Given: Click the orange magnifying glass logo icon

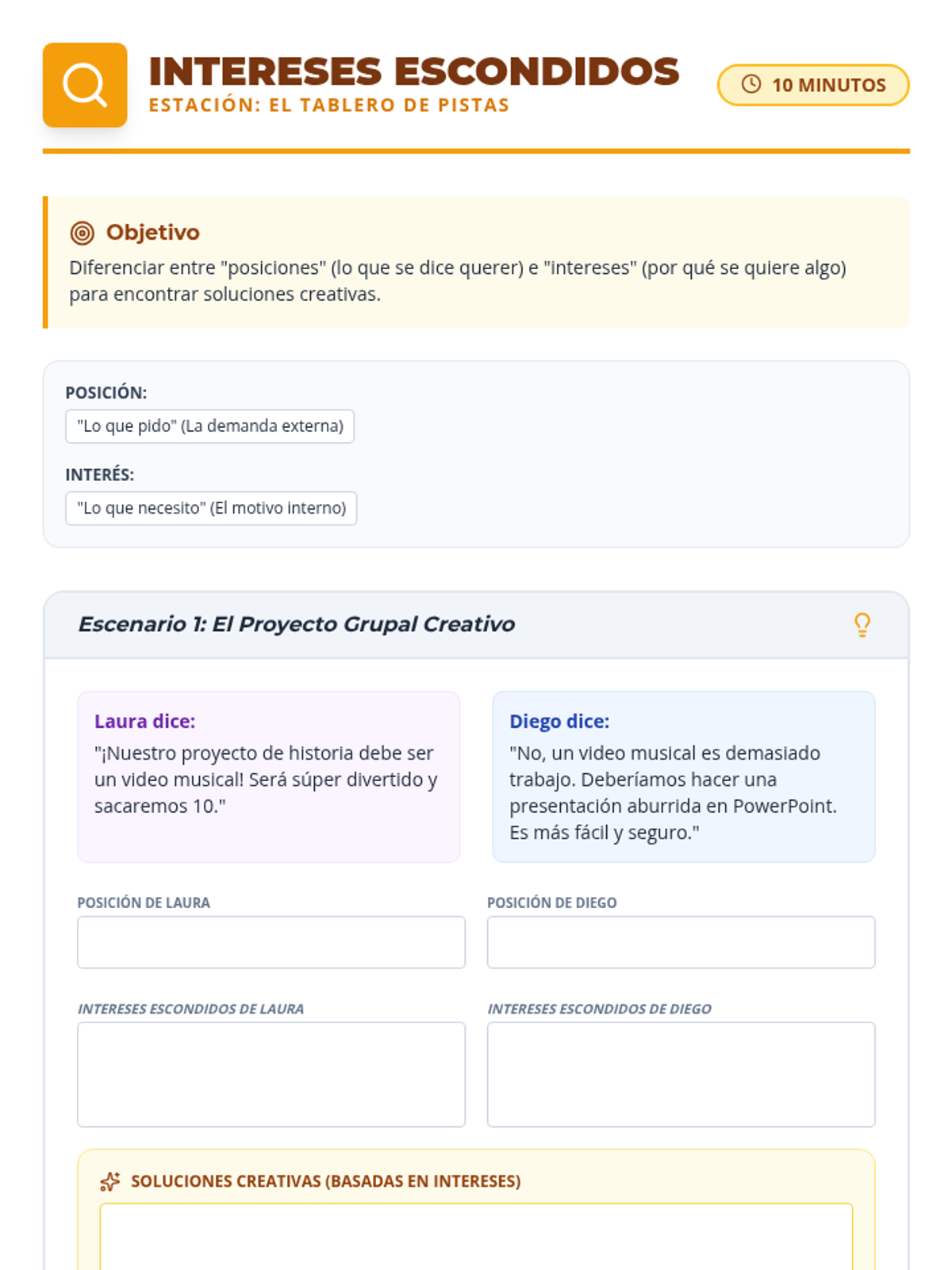Looking at the screenshot, I should pyautogui.click(x=85, y=85).
